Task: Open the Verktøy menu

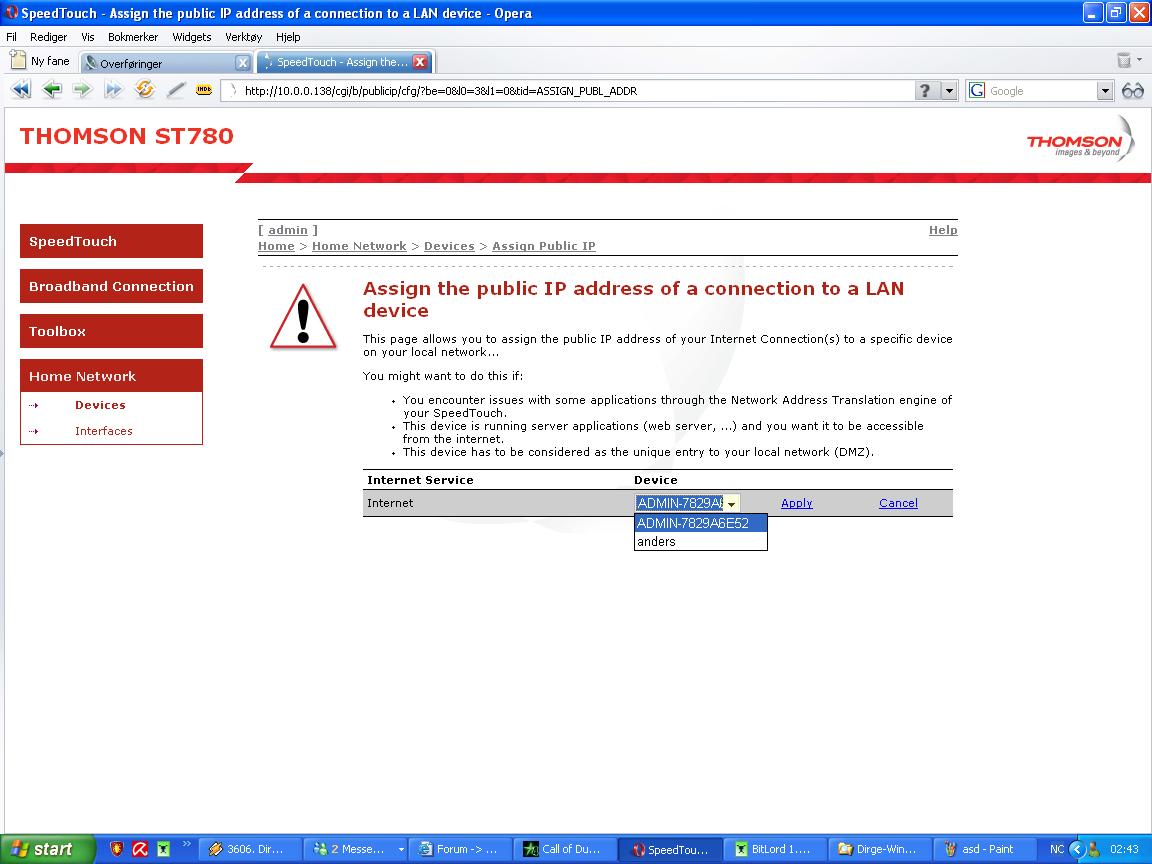Action: tap(243, 37)
